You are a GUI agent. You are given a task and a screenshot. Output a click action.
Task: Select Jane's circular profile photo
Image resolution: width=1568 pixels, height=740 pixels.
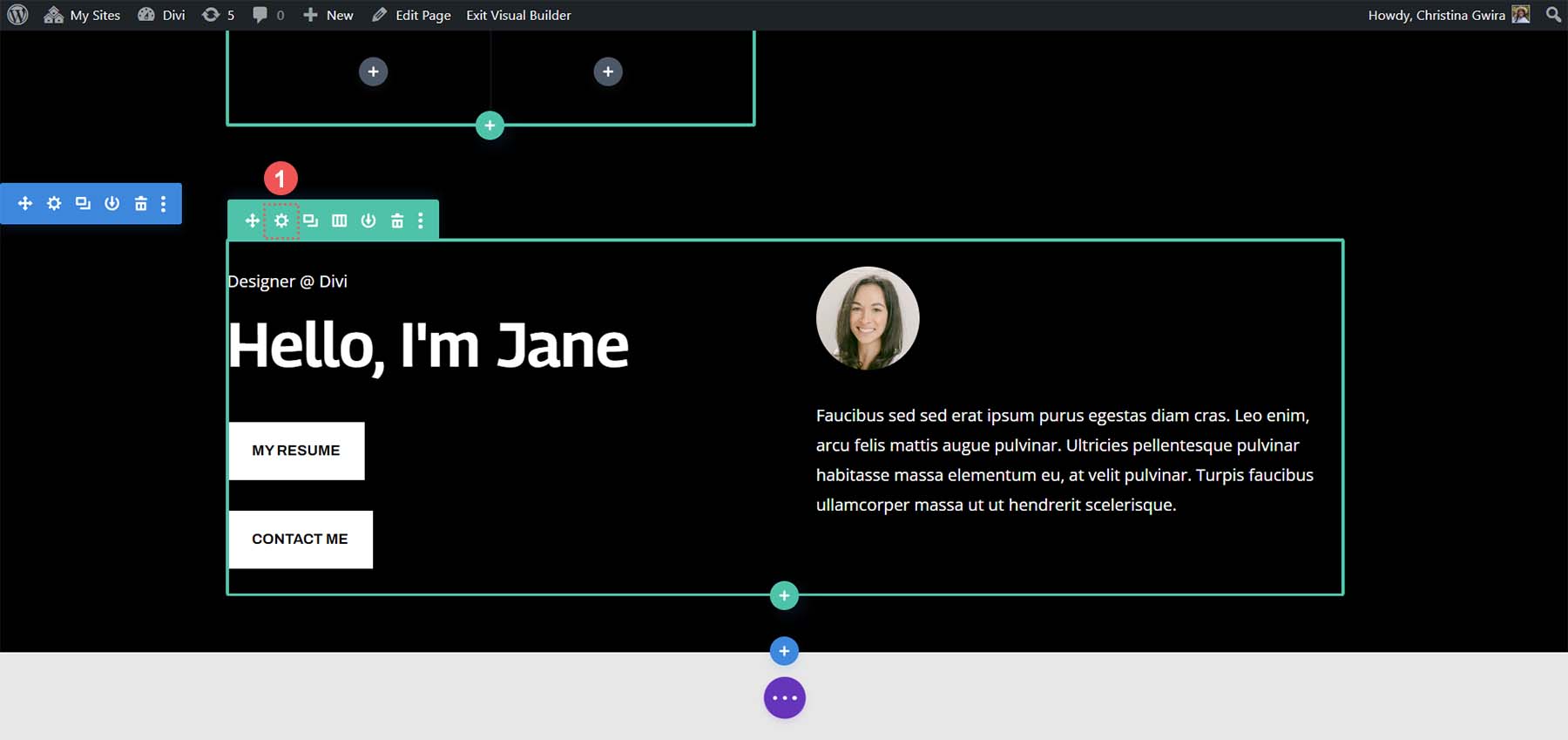point(867,318)
